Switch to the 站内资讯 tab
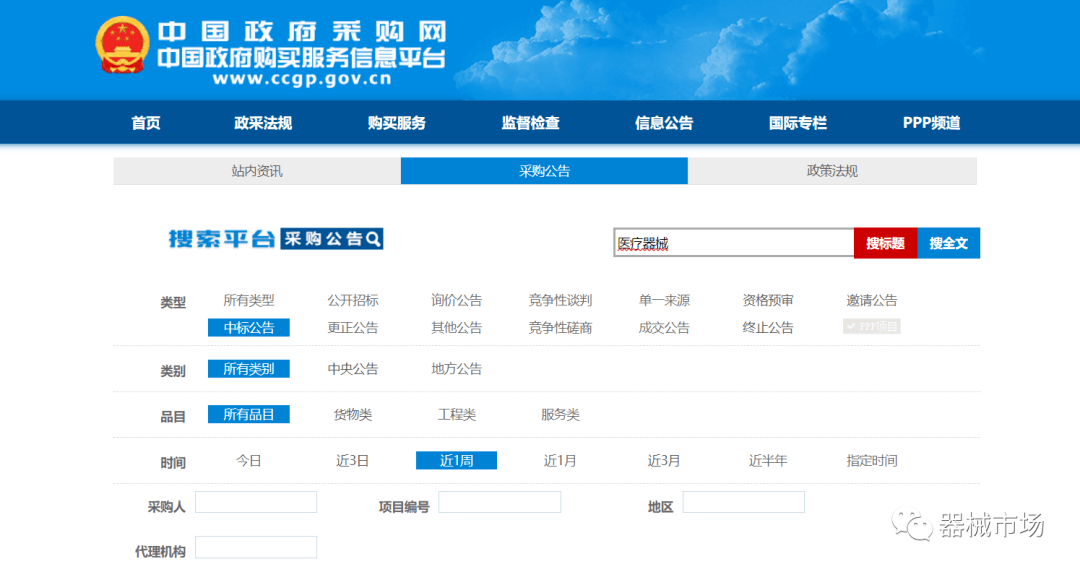This screenshot has height=572, width=1080. tap(257, 171)
